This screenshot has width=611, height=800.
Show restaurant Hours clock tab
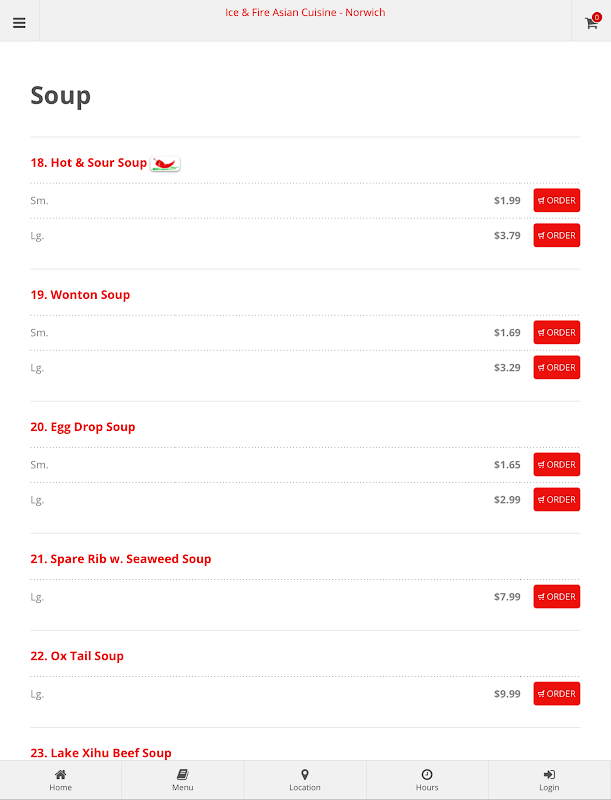(x=427, y=780)
